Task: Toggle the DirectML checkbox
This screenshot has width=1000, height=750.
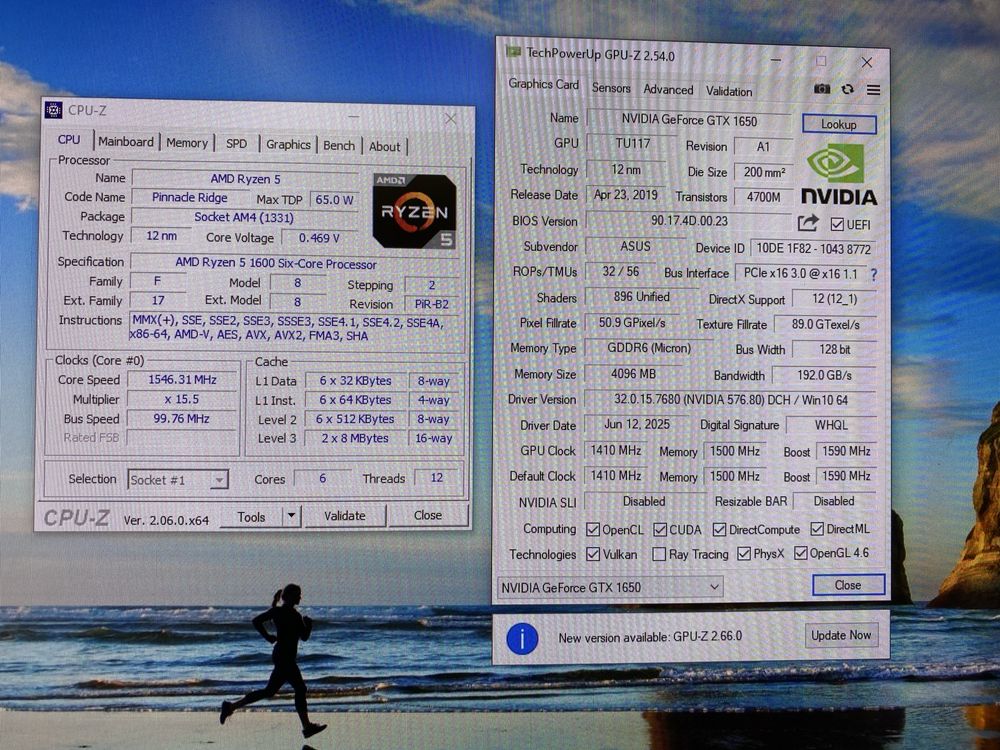Action: (x=817, y=529)
